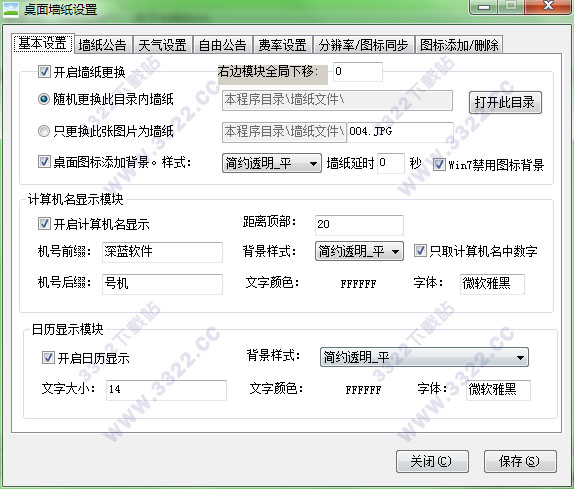This screenshot has width=574, height=489.
Task: Click the 距离顶部 input field
Action: coord(359,225)
